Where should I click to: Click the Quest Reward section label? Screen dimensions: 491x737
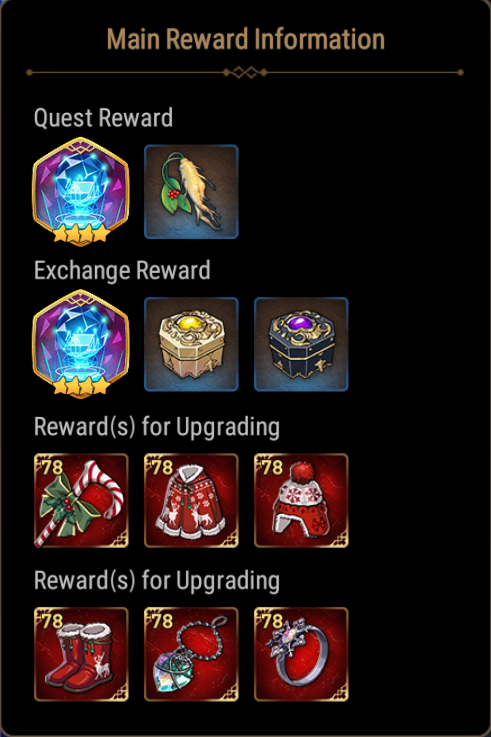[103, 118]
